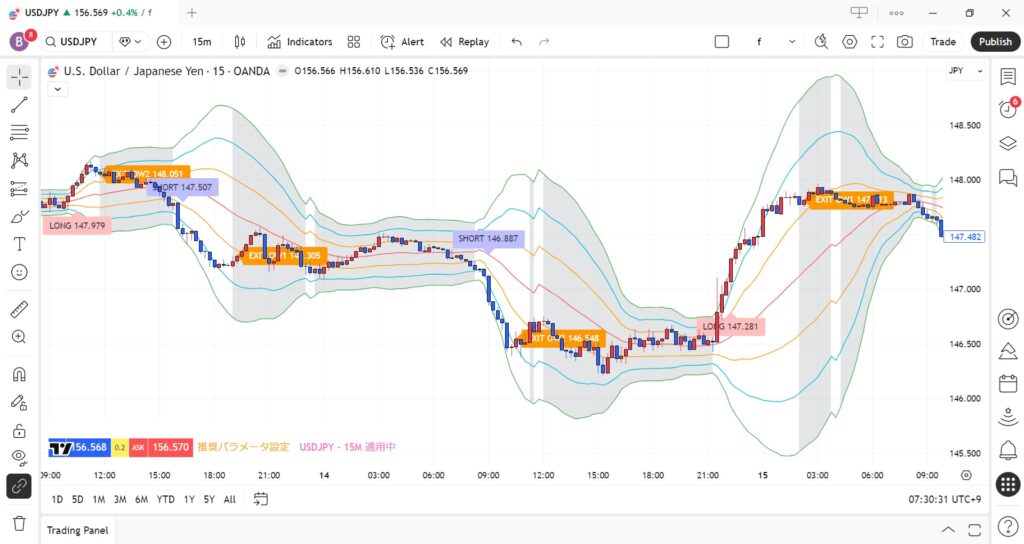This screenshot has height=544, width=1024.
Task: Choose the text annotation tool
Action: 19,244
